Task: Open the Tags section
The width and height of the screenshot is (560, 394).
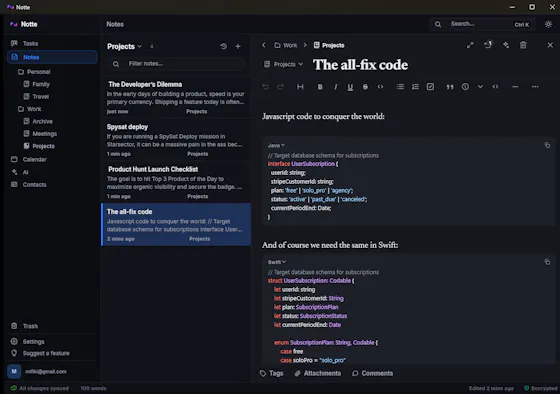Action: [271, 373]
